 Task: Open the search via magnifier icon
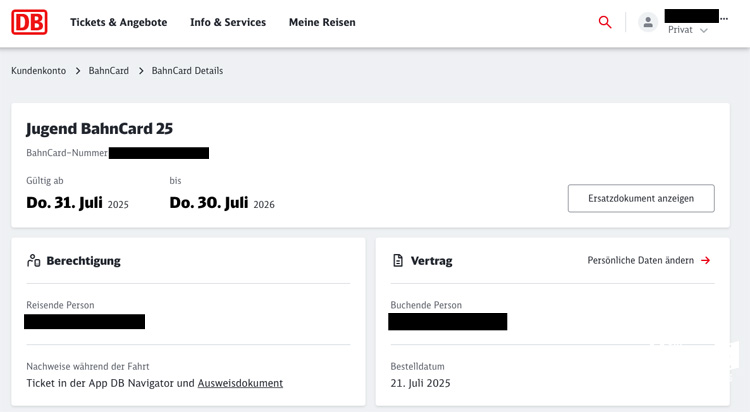tap(605, 22)
